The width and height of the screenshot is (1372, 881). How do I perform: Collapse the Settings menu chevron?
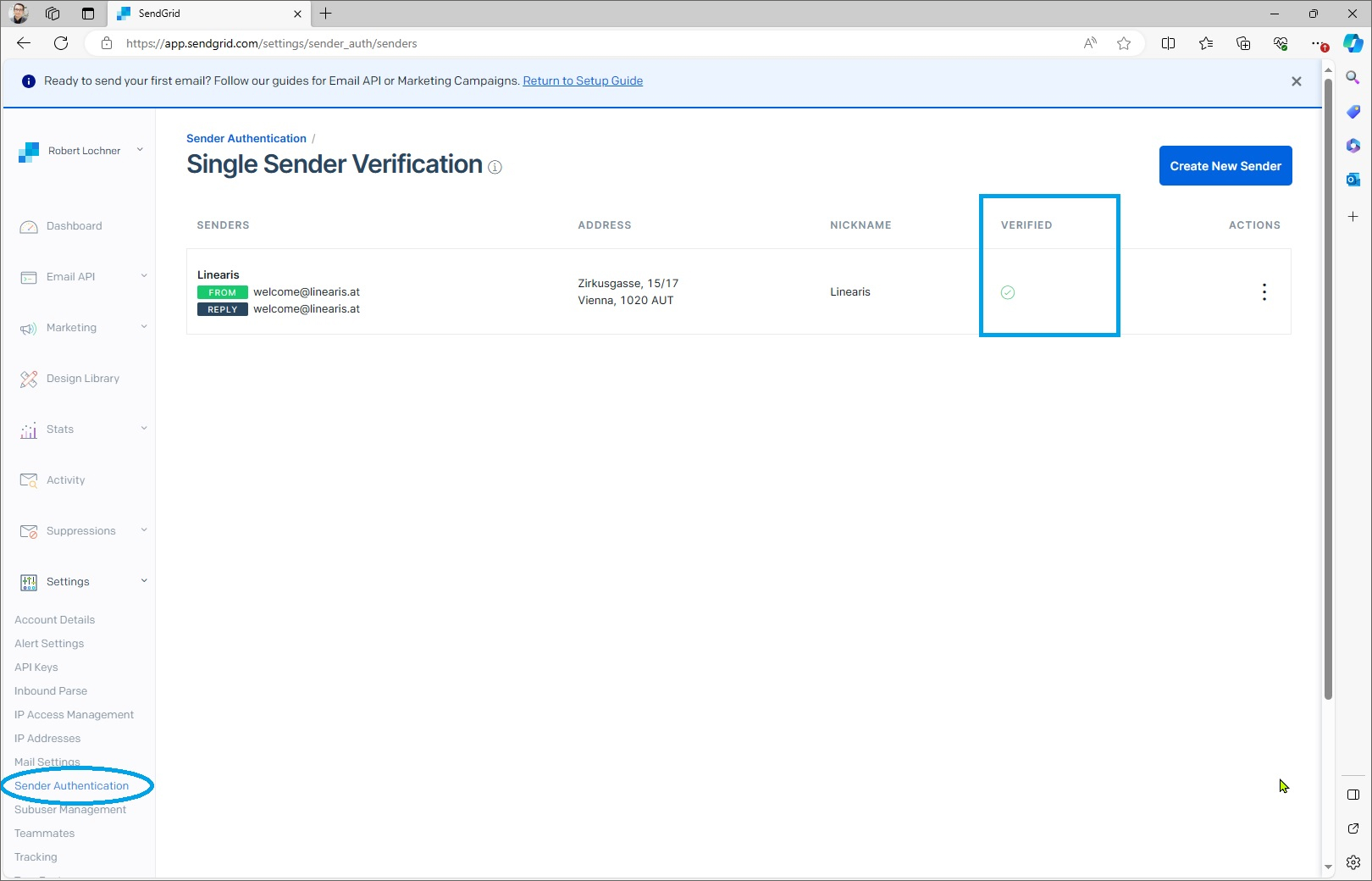(x=144, y=580)
